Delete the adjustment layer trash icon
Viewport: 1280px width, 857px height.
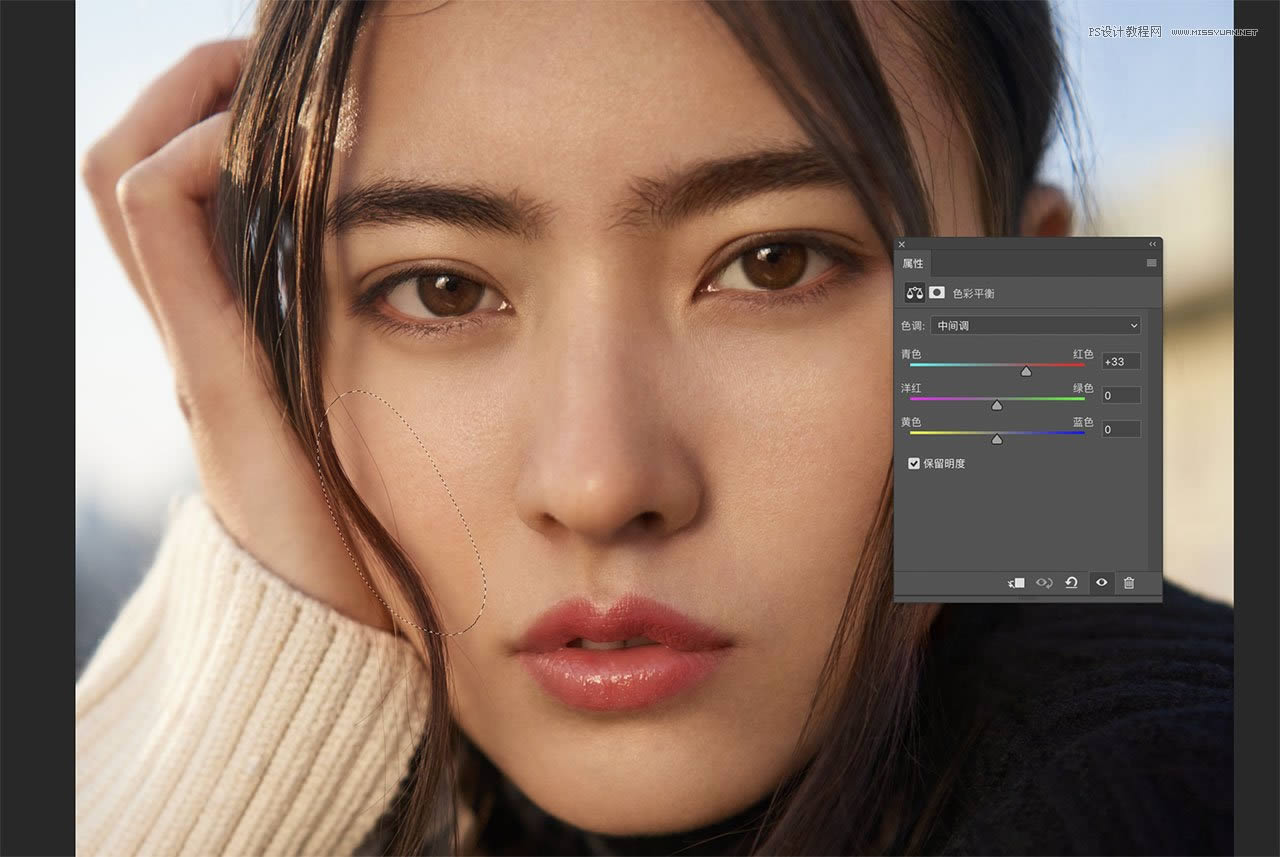tap(1129, 583)
